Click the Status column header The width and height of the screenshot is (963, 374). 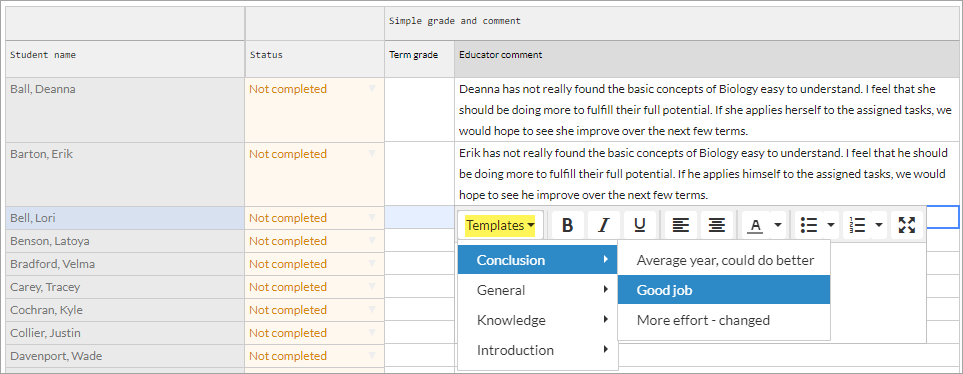(x=314, y=59)
